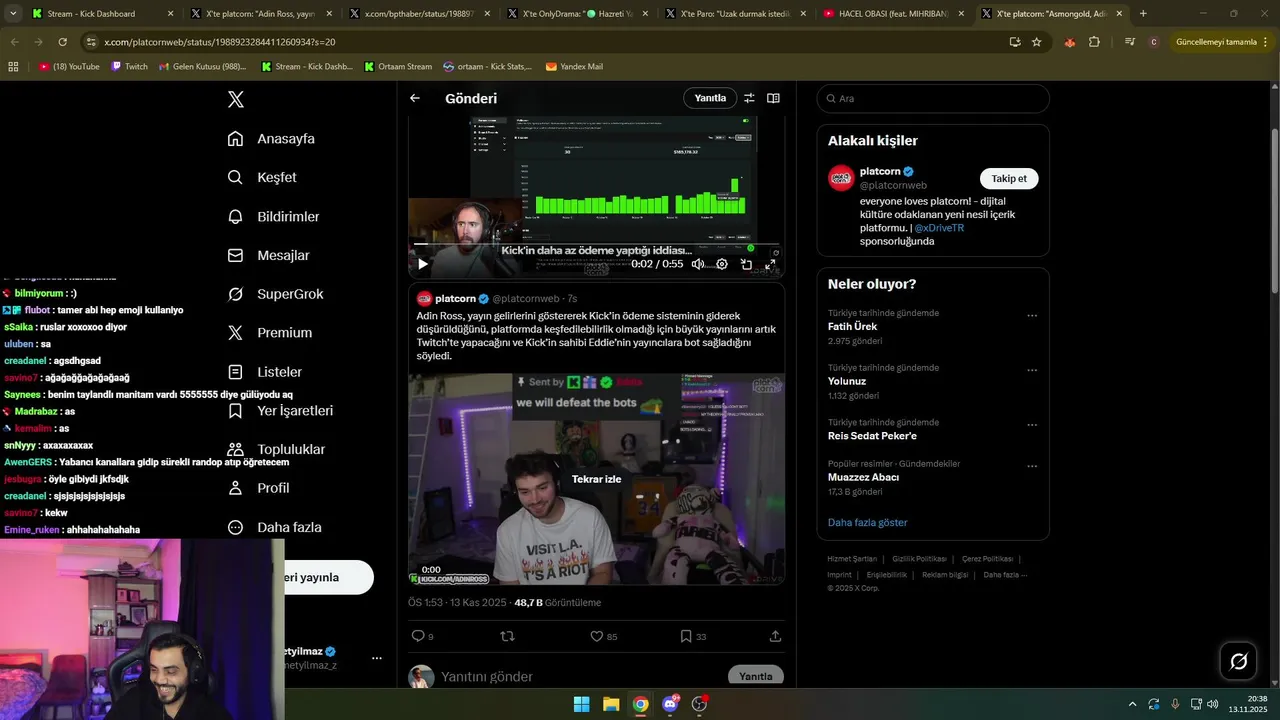Open account menu three dots

click(x=376, y=658)
